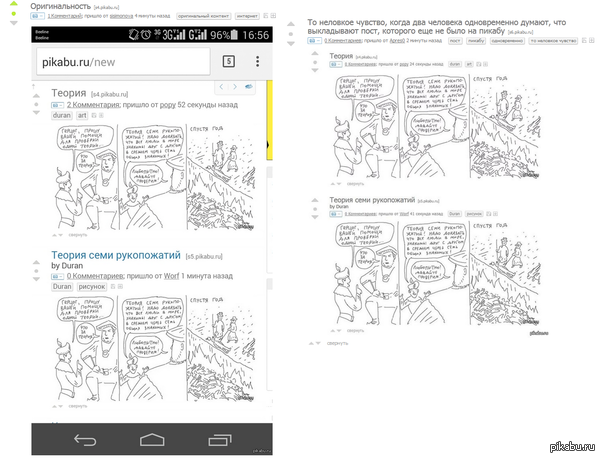
Task: Go to previous post with left chevron
Action: tap(221, 87)
